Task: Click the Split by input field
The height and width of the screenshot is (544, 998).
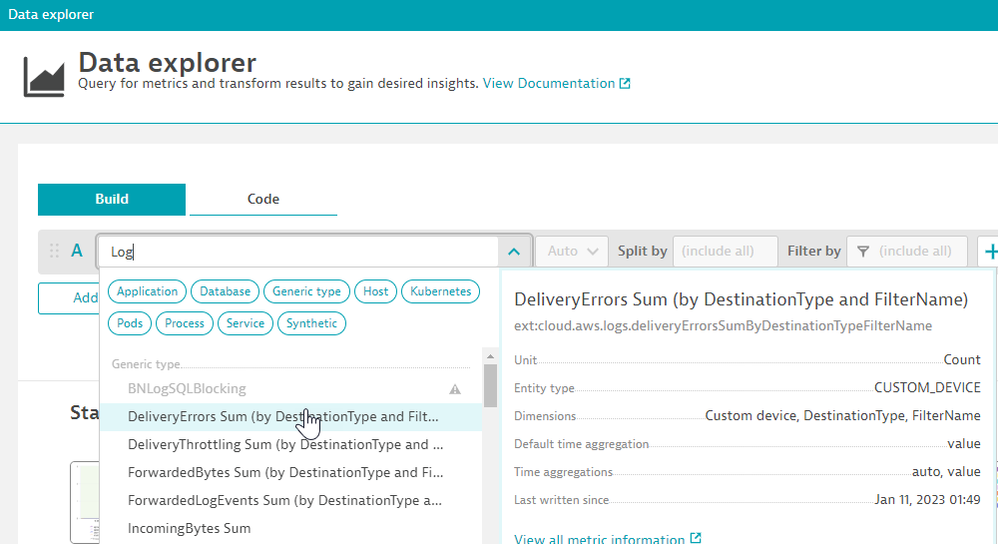Action: (725, 251)
